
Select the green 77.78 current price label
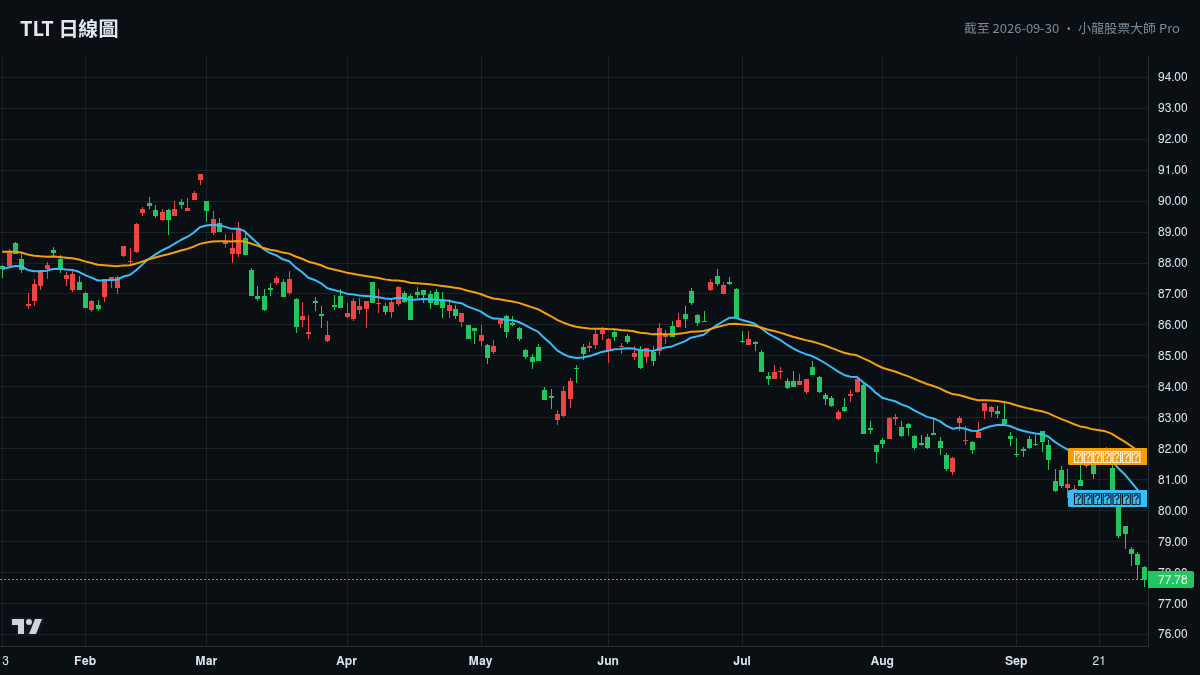pos(1171,580)
